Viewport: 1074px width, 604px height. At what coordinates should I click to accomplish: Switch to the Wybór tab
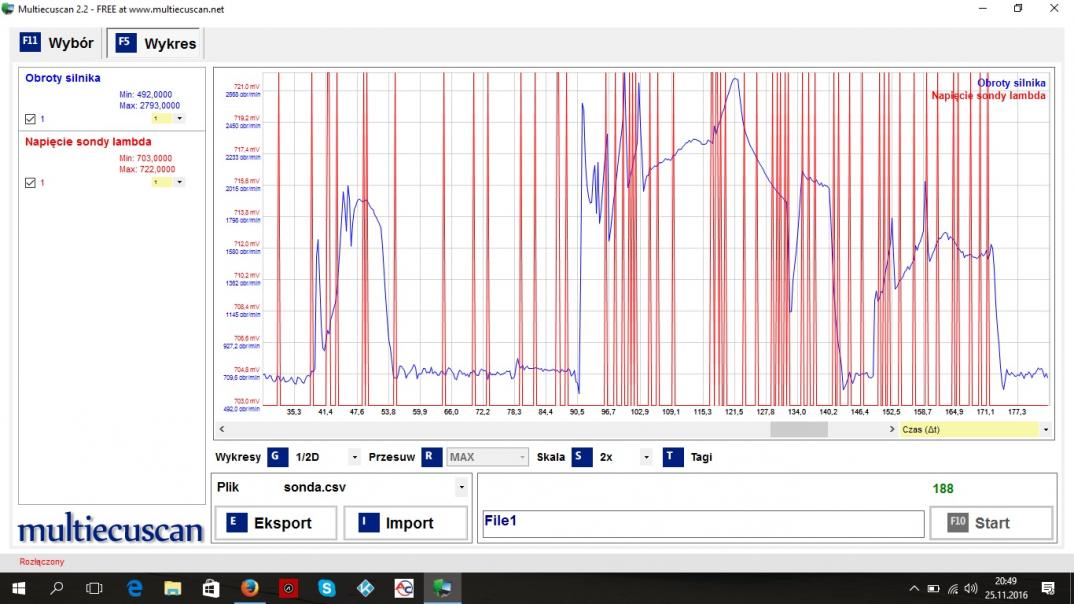click(58, 43)
